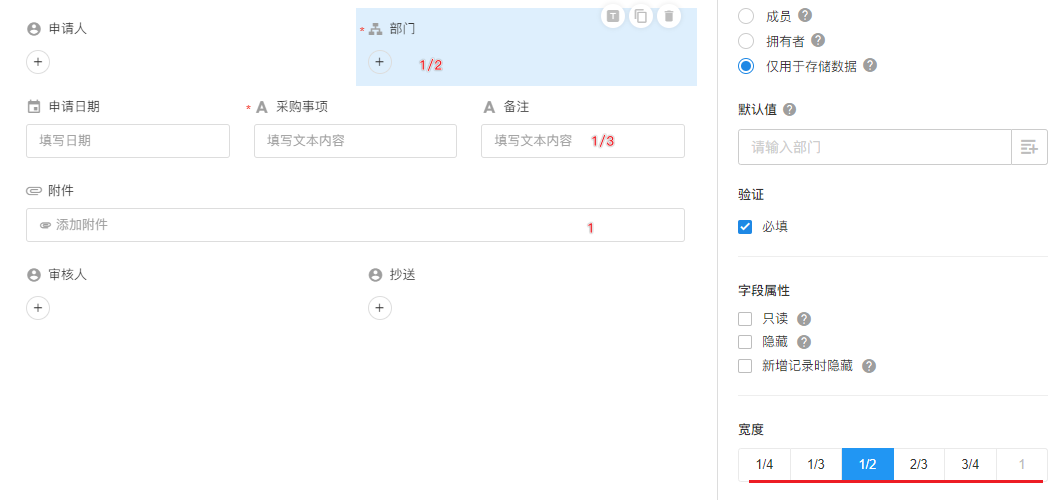Set field width to 1/3
1062x500 pixels.
pyautogui.click(x=816, y=464)
